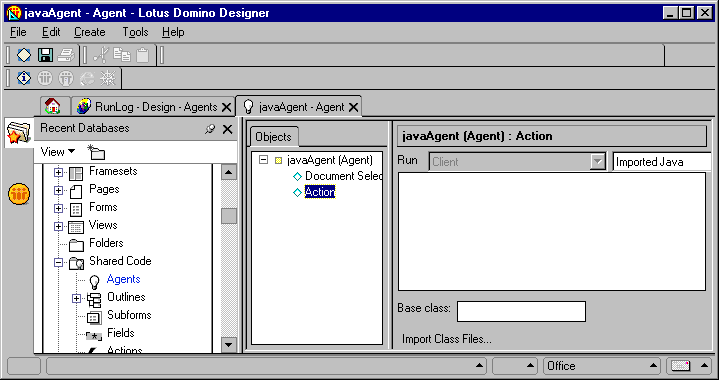This screenshot has height=380, width=719.
Task: Click the Outlines icon in tree
Action: point(94,299)
